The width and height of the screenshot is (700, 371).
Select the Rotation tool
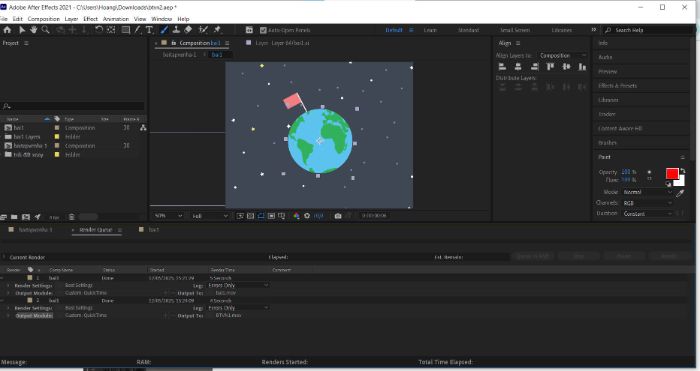(x=99, y=30)
